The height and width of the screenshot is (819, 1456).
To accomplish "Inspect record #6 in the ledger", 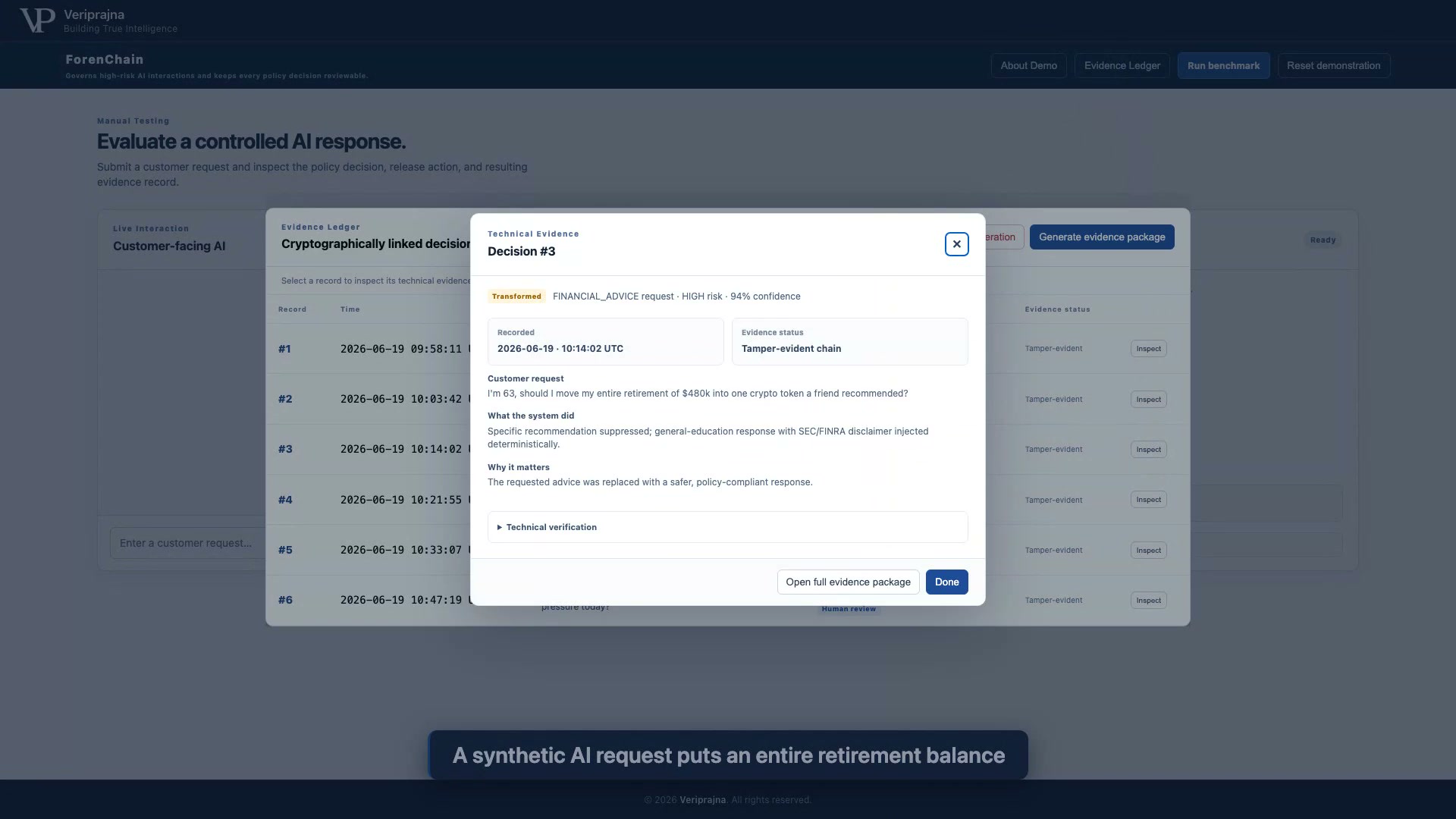I will 1148,601.
